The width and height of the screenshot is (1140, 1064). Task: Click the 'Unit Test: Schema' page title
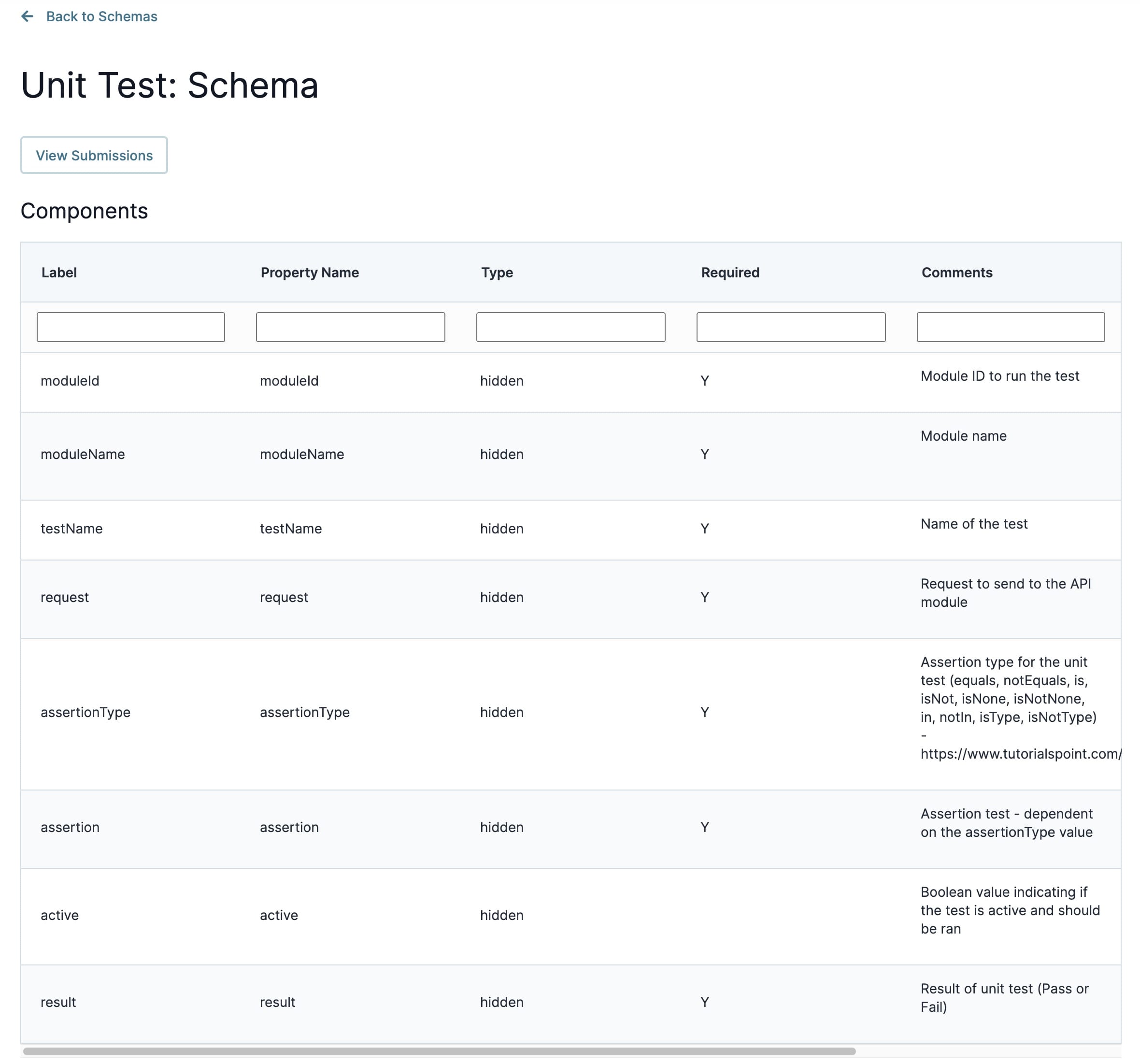point(170,86)
